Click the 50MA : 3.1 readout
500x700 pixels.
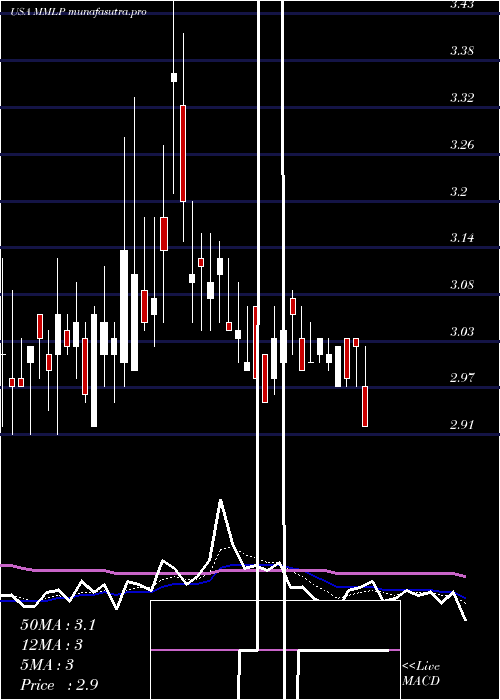tap(58, 625)
